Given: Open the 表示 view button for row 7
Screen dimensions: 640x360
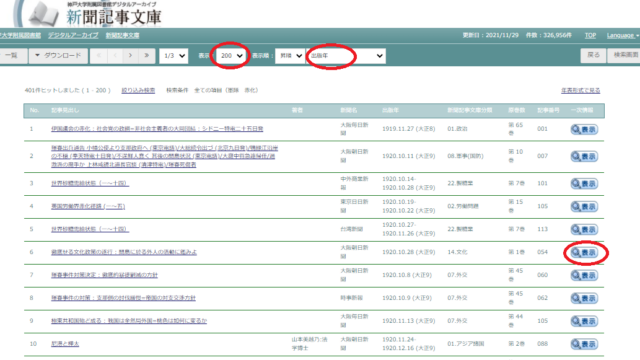Looking at the screenshot, I should (x=584, y=276).
